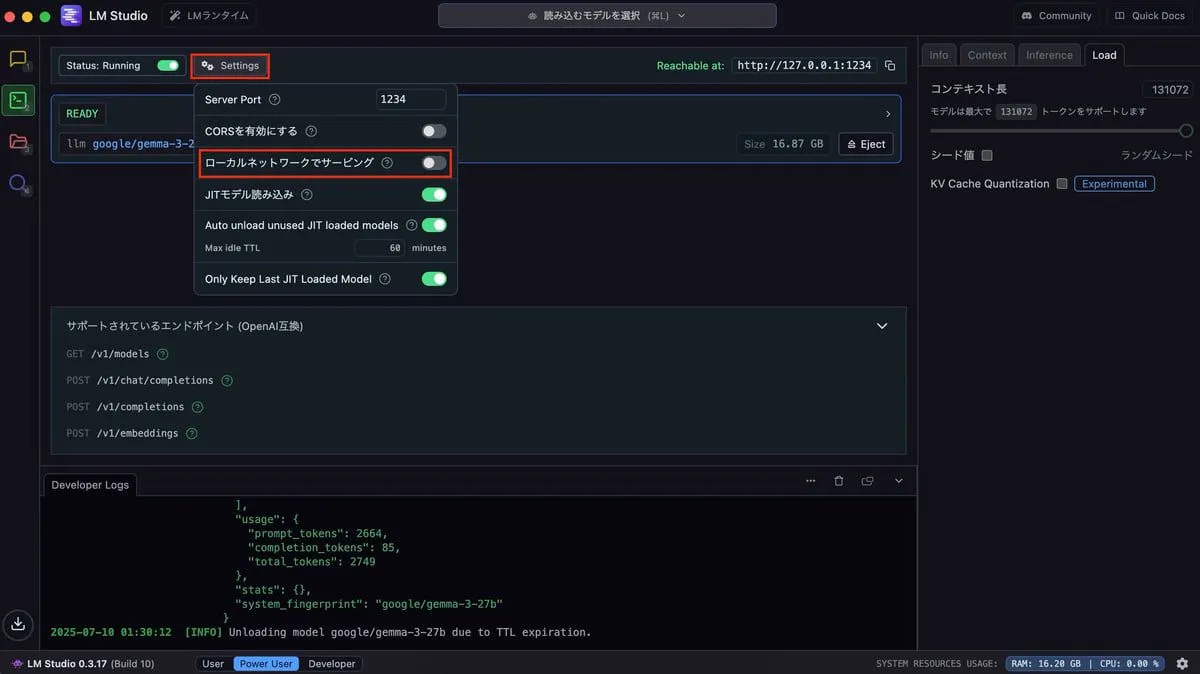Image resolution: width=1200 pixels, height=674 pixels.
Task: Eject the loaded gemma model
Action: [x=865, y=144]
